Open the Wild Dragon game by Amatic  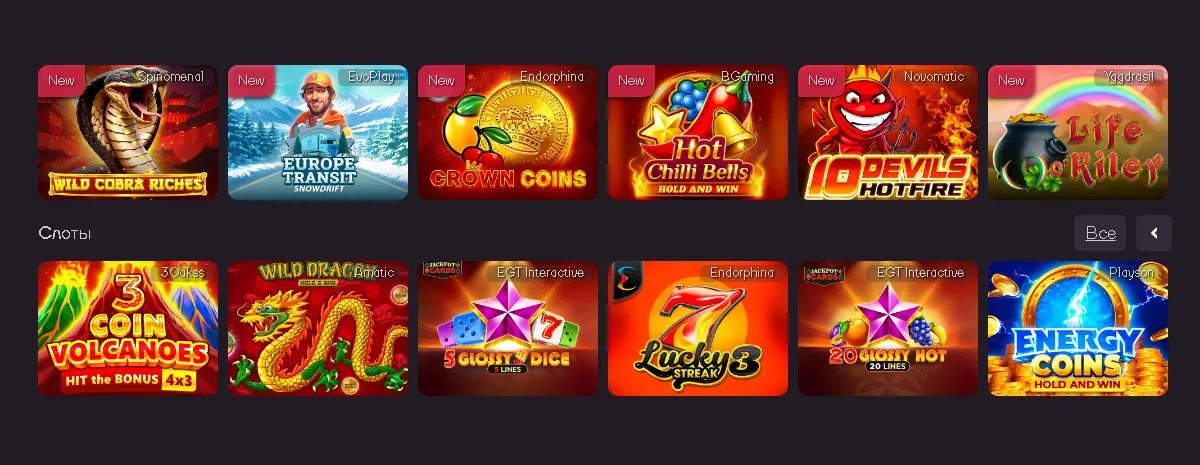tap(318, 329)
